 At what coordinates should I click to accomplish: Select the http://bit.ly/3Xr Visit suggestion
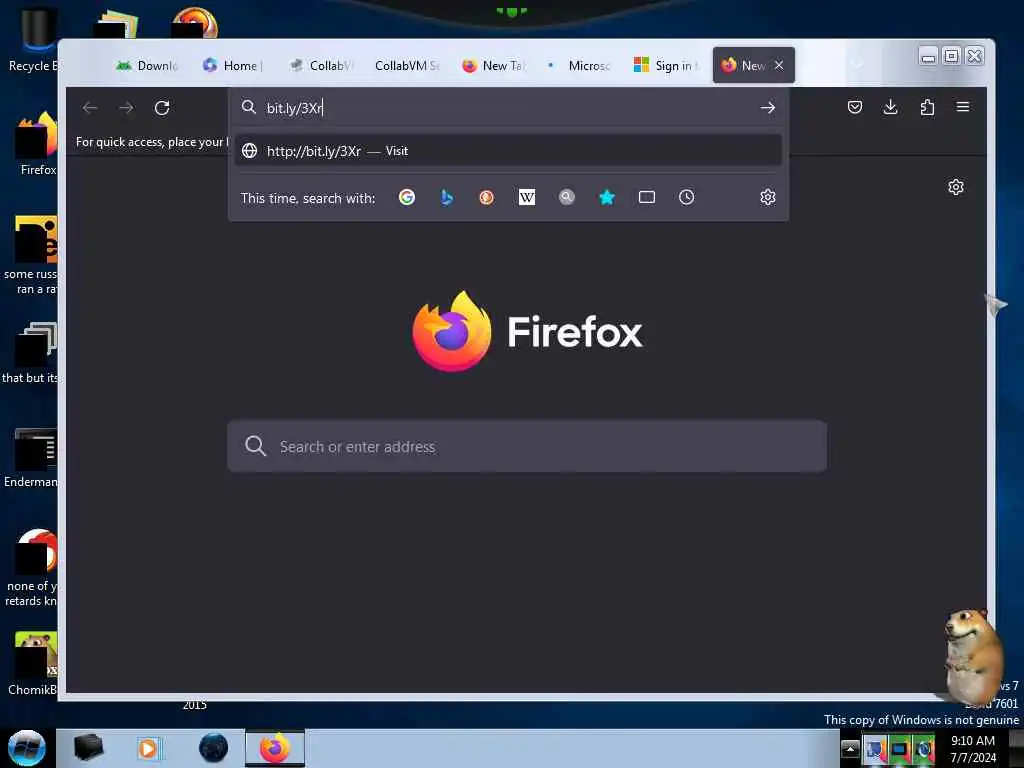tap(508, 151)
